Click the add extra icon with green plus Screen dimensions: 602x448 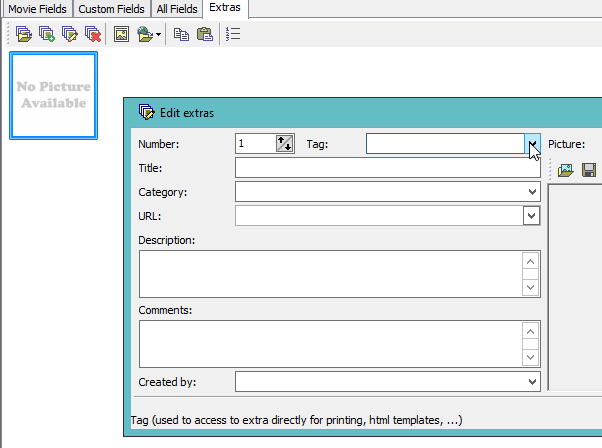click(x=47, y=35)
